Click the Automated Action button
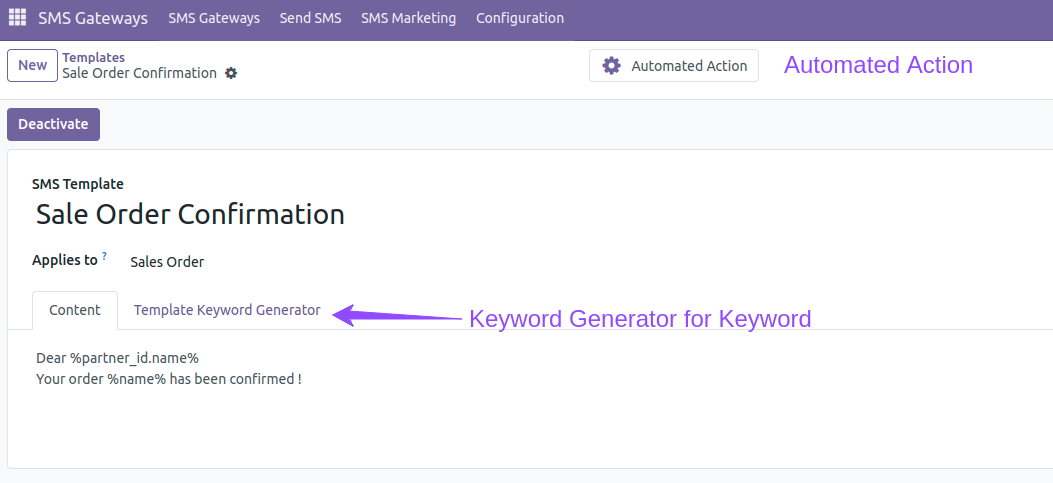1053x483 pixels. (674, 66)
